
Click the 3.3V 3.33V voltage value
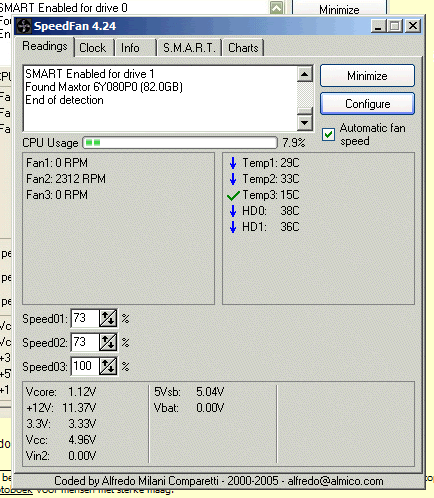82,424
